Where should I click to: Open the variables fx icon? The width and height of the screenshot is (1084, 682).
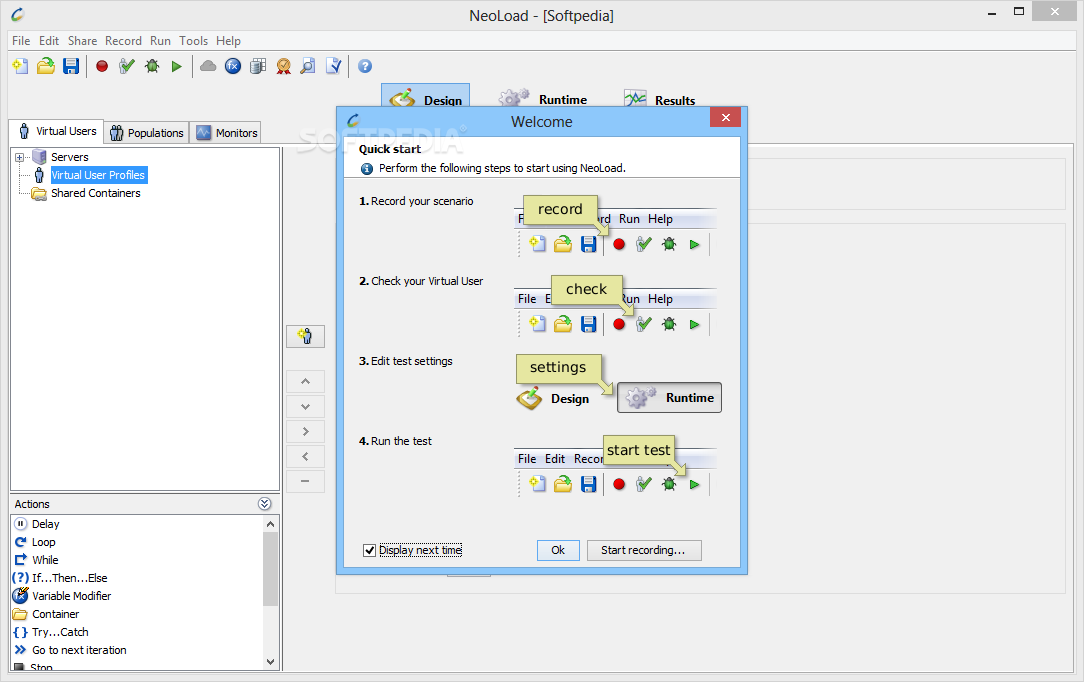233,66
